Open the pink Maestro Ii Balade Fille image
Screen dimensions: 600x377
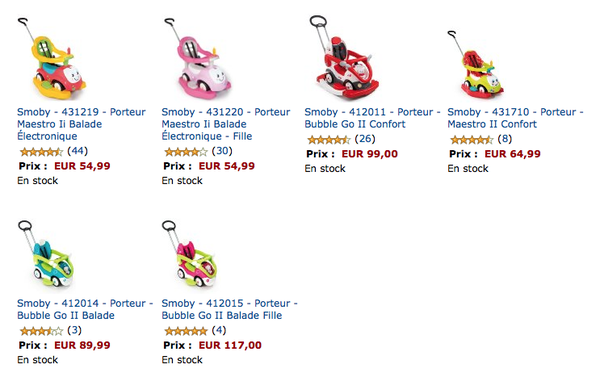click(x=197, y=59)
